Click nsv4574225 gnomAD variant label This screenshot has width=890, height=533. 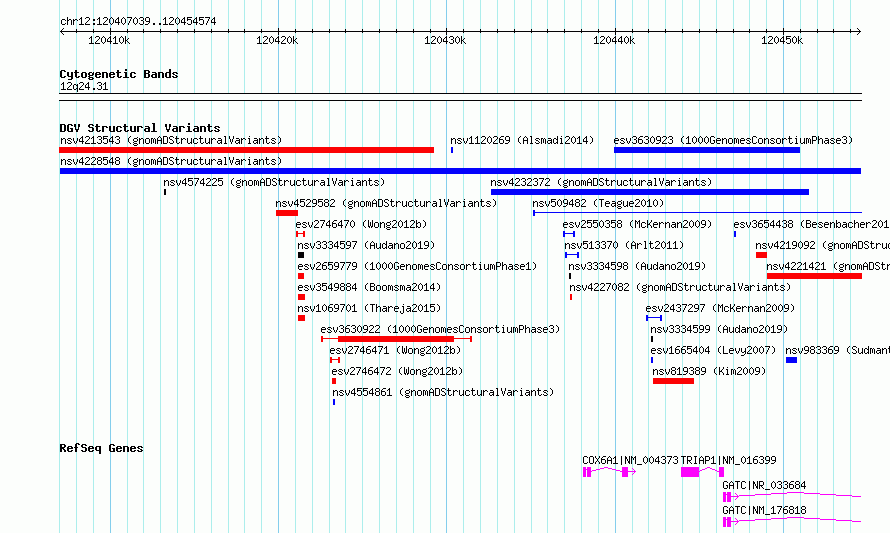click(274, 182)
